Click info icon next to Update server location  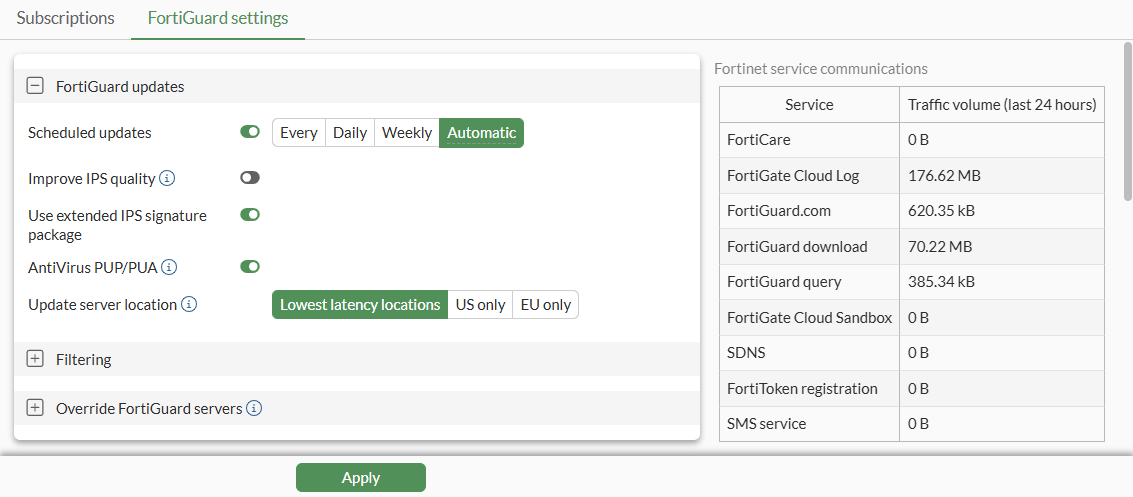tap(189, 304)
